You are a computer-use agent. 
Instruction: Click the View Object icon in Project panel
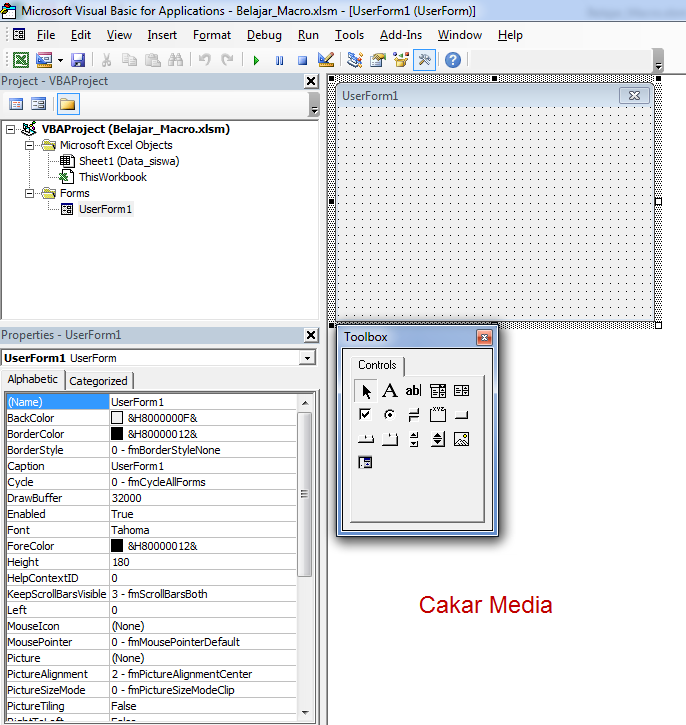tap(38, 104)
